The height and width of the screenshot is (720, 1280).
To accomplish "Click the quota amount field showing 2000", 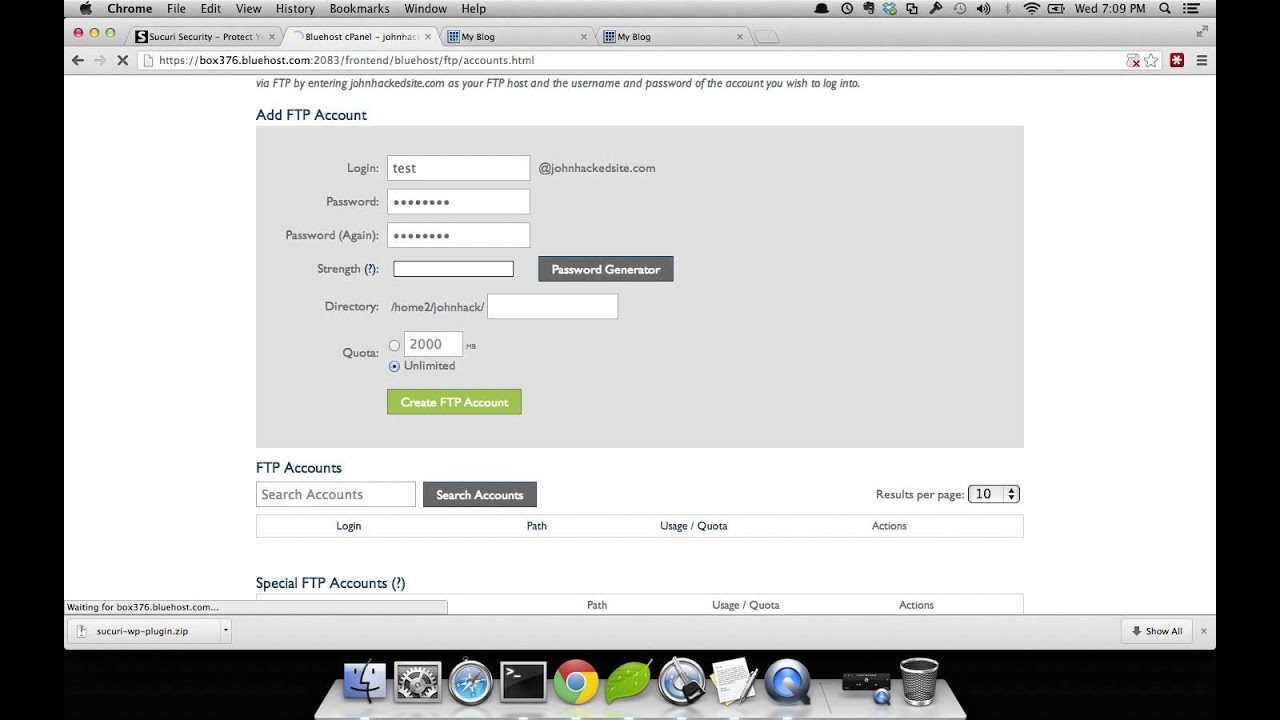I will pos(433,344).
